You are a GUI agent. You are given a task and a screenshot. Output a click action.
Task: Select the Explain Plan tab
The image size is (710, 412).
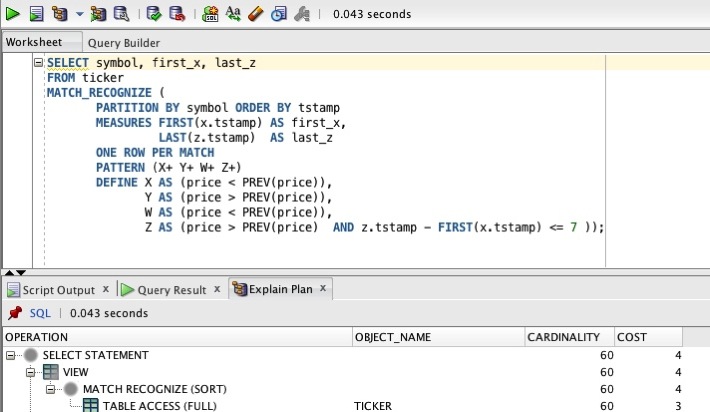[x=280, y=289]
